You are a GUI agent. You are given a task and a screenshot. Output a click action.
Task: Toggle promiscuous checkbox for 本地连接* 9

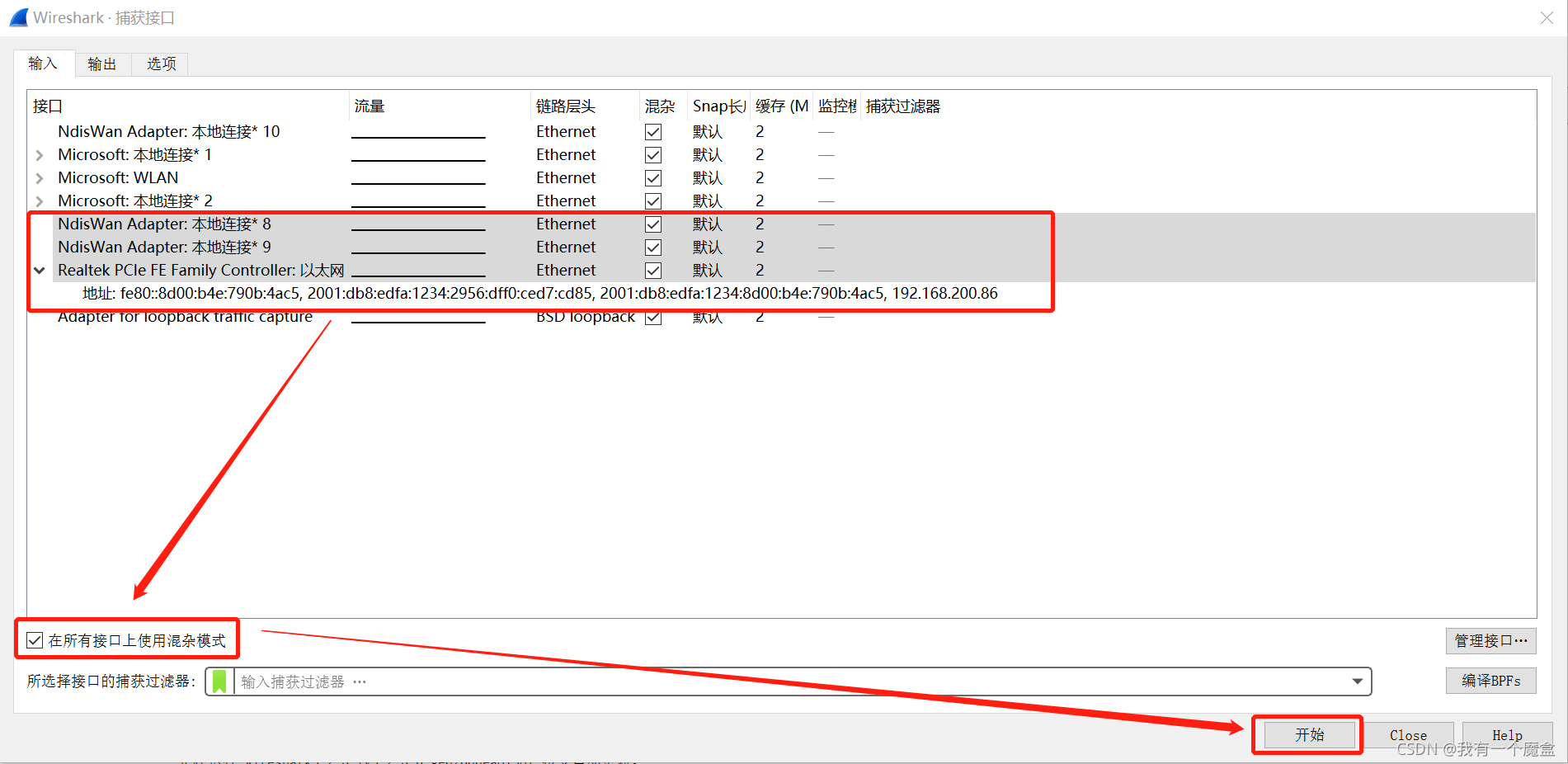click(653, 248)
